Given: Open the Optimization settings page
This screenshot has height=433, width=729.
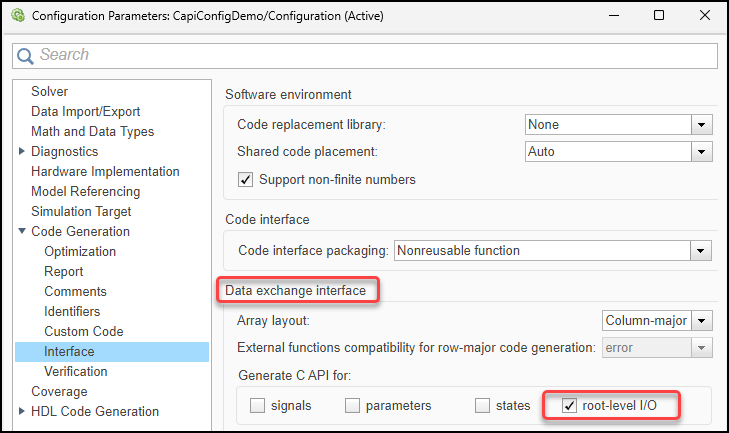Looking at the screenshot, I should click(x=80, y=252).
